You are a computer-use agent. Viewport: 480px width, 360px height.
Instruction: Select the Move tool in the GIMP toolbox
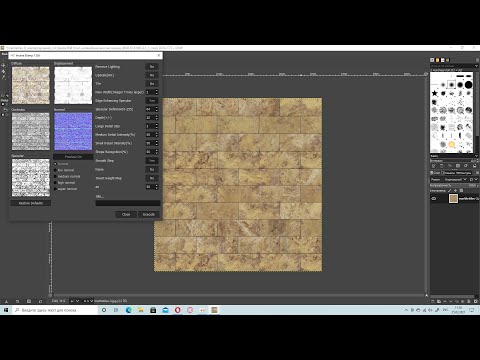coord(3,65)
